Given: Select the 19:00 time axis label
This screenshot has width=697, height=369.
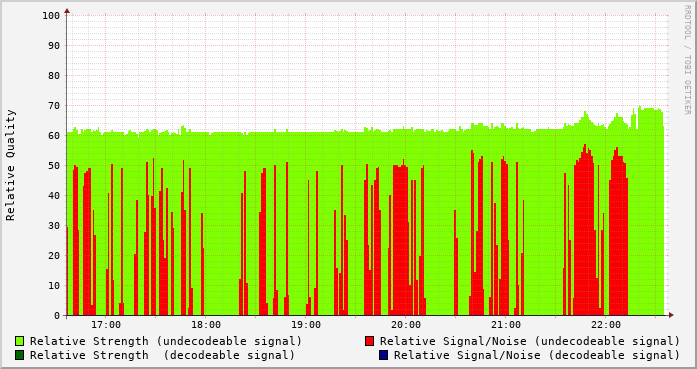Looking at the screenshot, I should [x=306, y=325].
